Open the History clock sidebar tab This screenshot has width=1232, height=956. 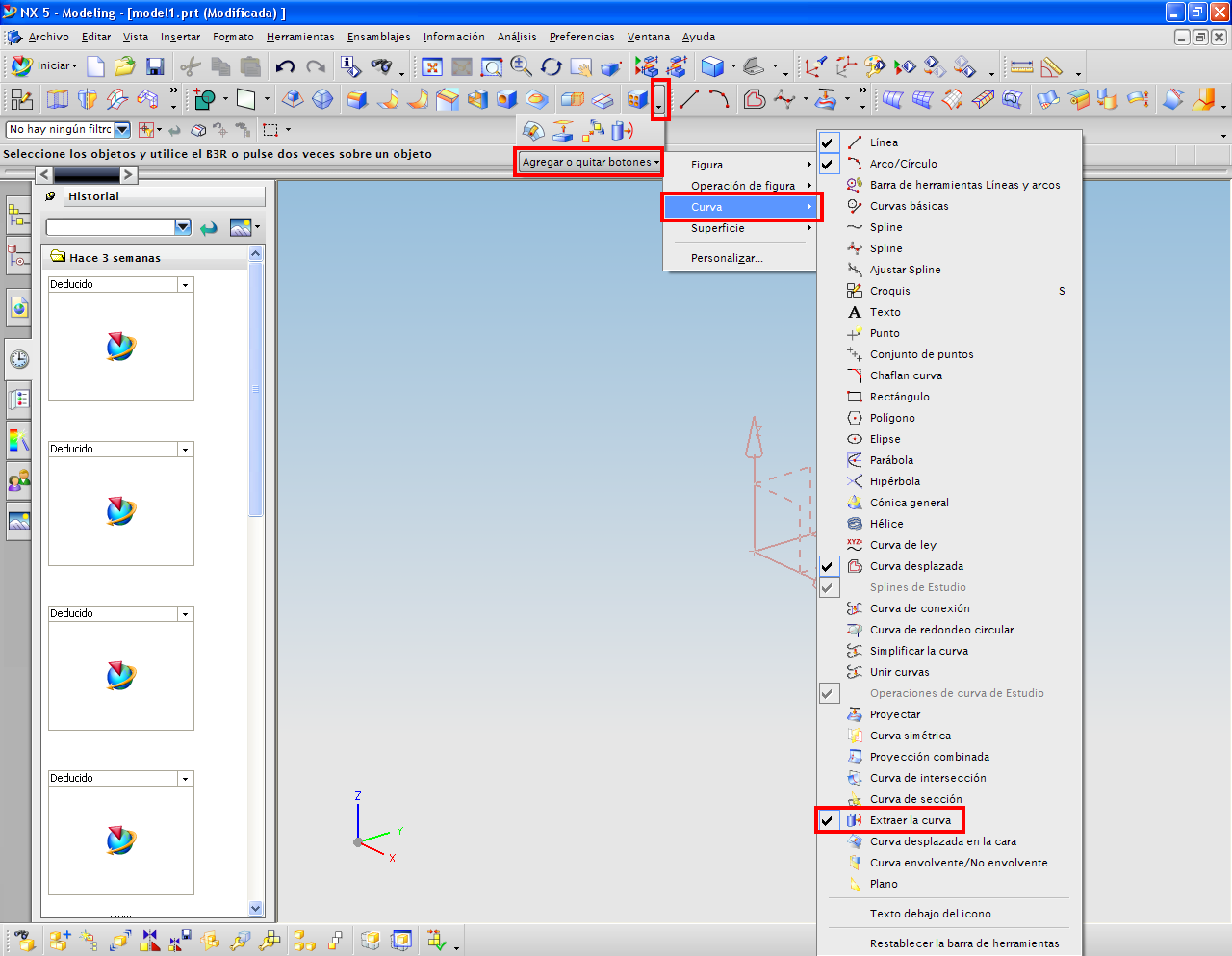pyautogui.click(x=19, y=359)
